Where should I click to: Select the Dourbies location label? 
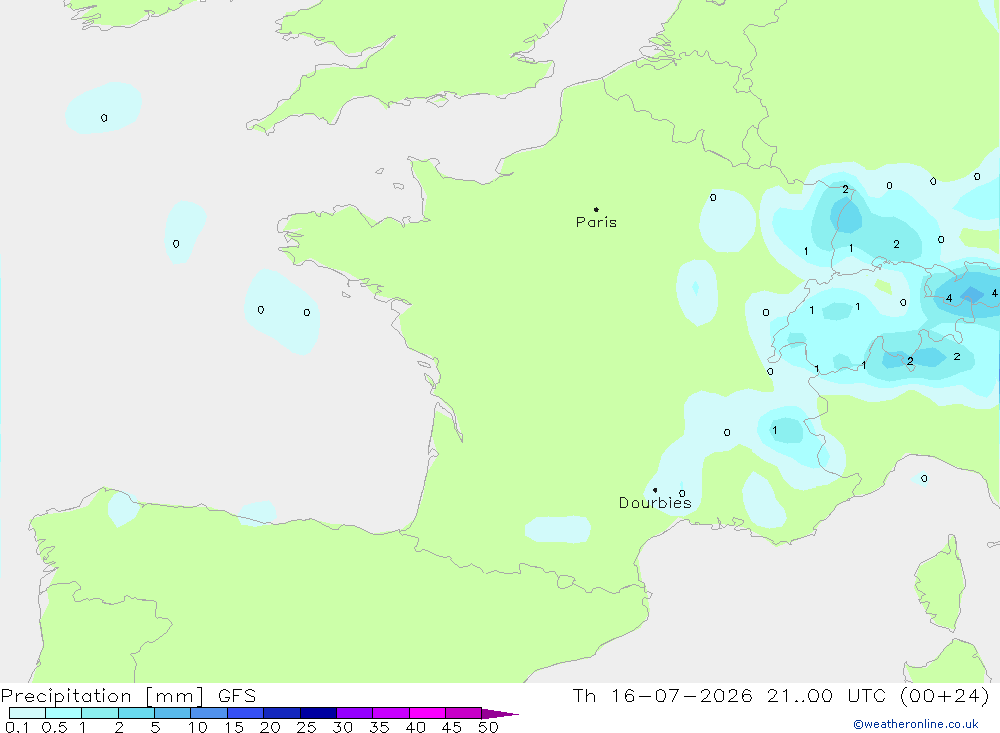(655, 503)
